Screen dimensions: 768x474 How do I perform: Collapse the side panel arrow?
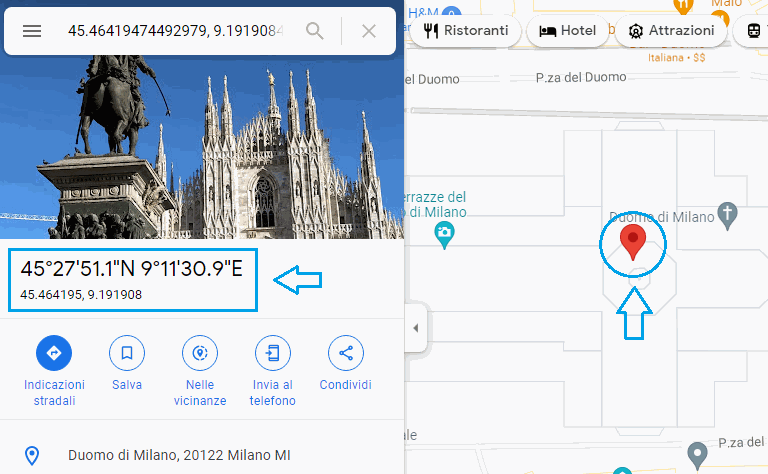(416, 328)
